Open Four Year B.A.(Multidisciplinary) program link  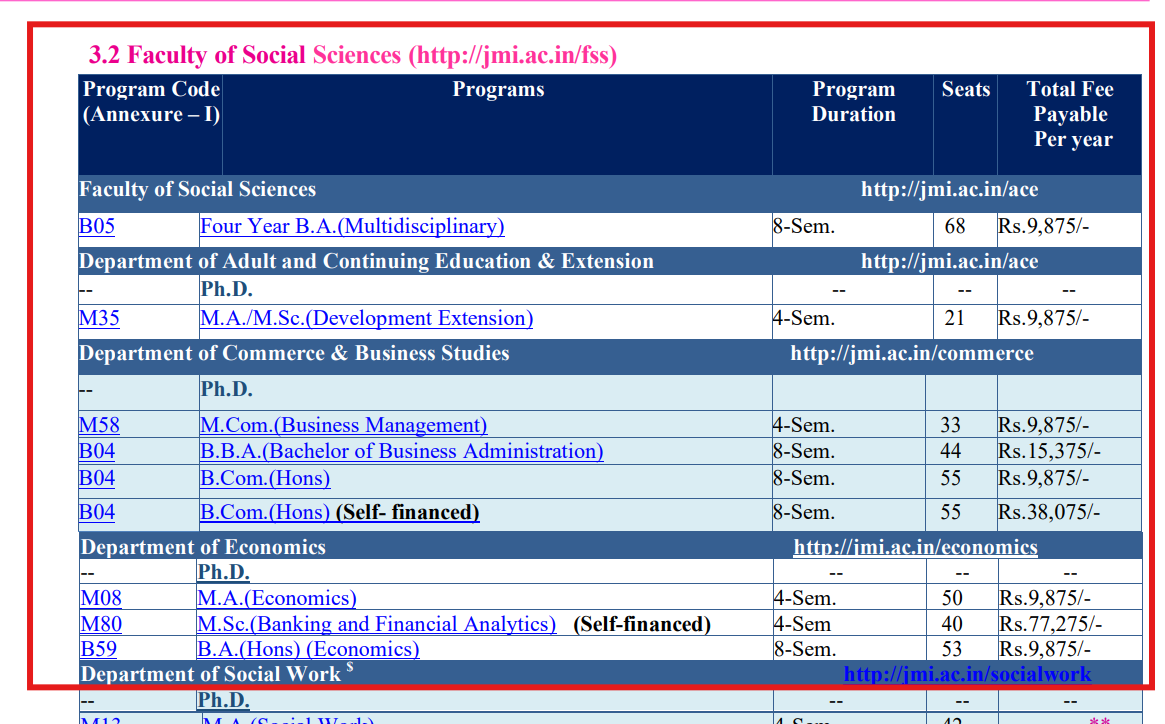pyautogui.click(x=352, y=227)
